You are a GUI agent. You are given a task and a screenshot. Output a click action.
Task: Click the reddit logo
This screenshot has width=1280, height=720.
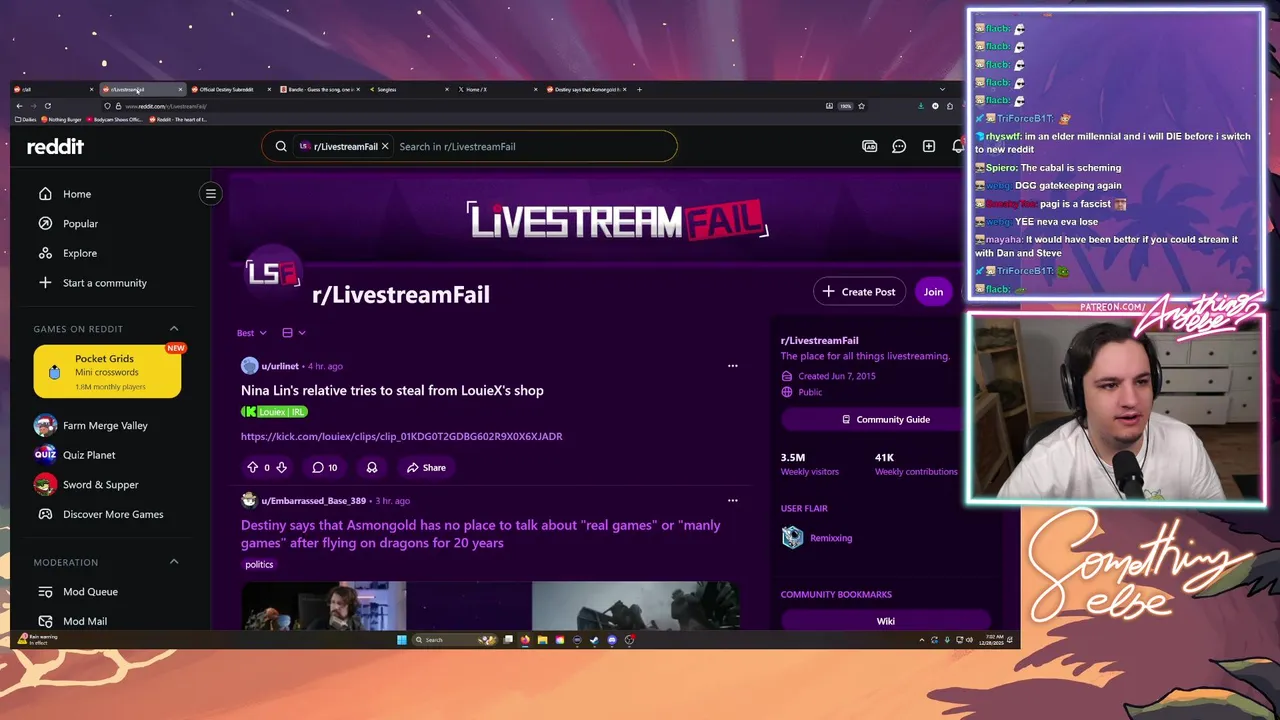click(55, 146)
